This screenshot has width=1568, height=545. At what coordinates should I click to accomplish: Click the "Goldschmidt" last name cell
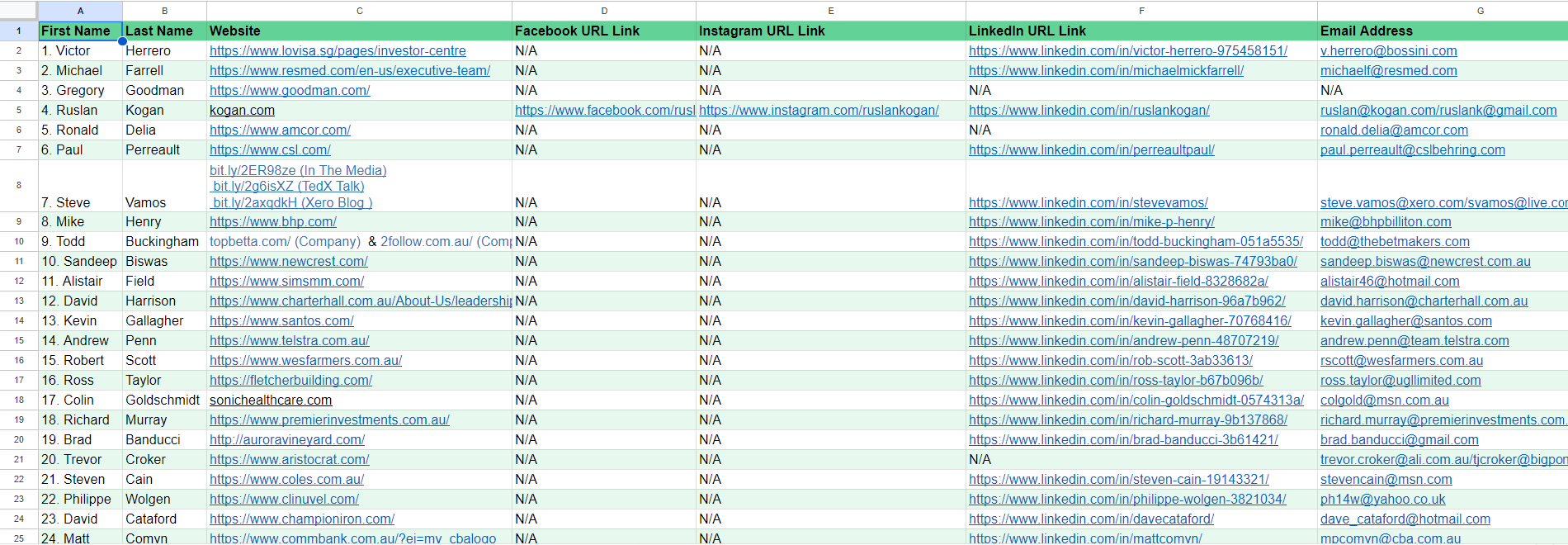[163, 400]
